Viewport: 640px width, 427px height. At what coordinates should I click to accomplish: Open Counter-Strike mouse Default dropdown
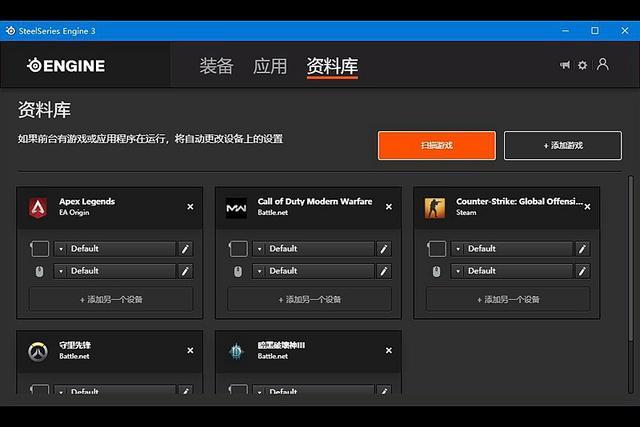(x=512, y=271)
